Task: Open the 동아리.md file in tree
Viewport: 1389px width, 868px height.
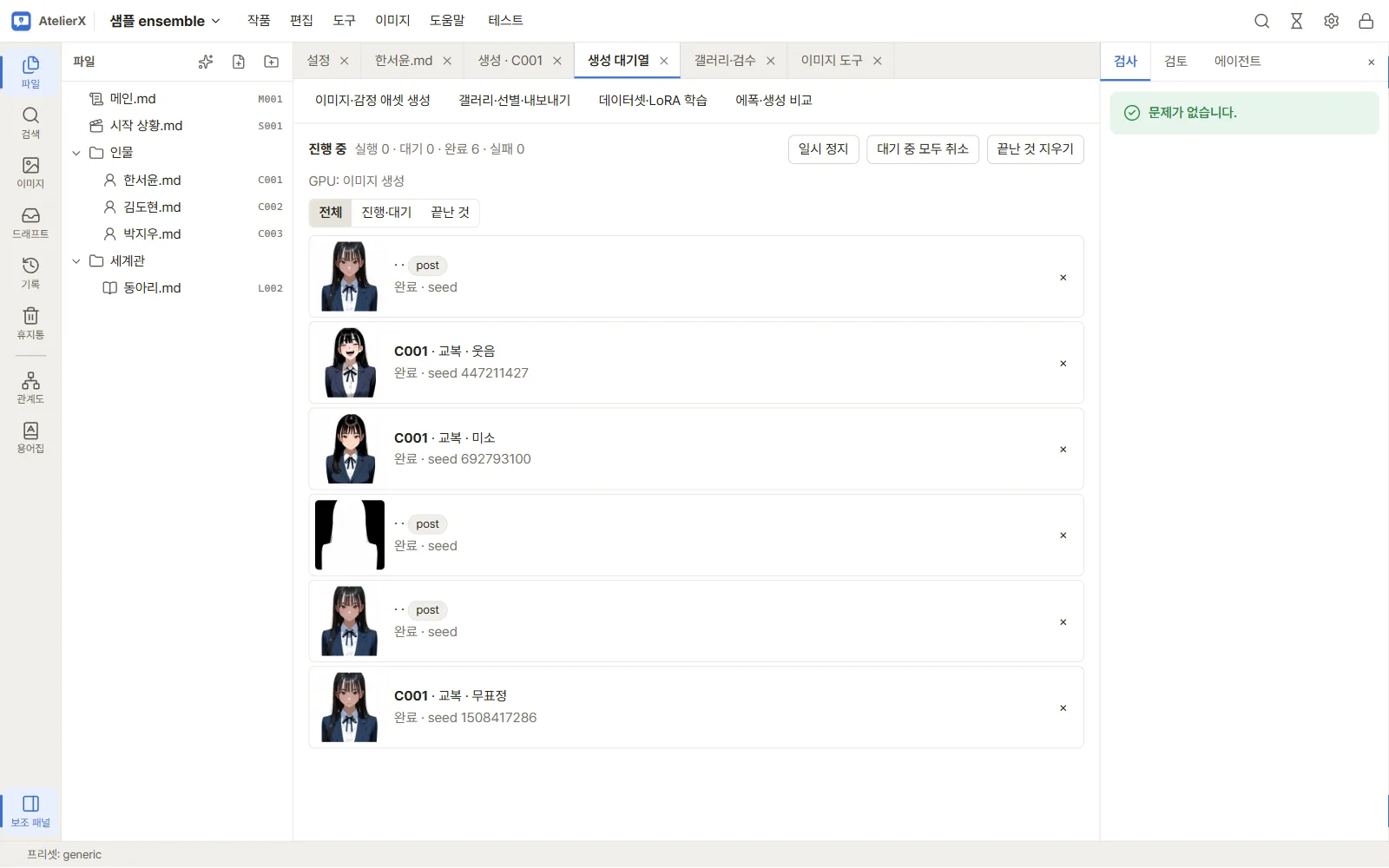Action: click(x=177, y=288)
